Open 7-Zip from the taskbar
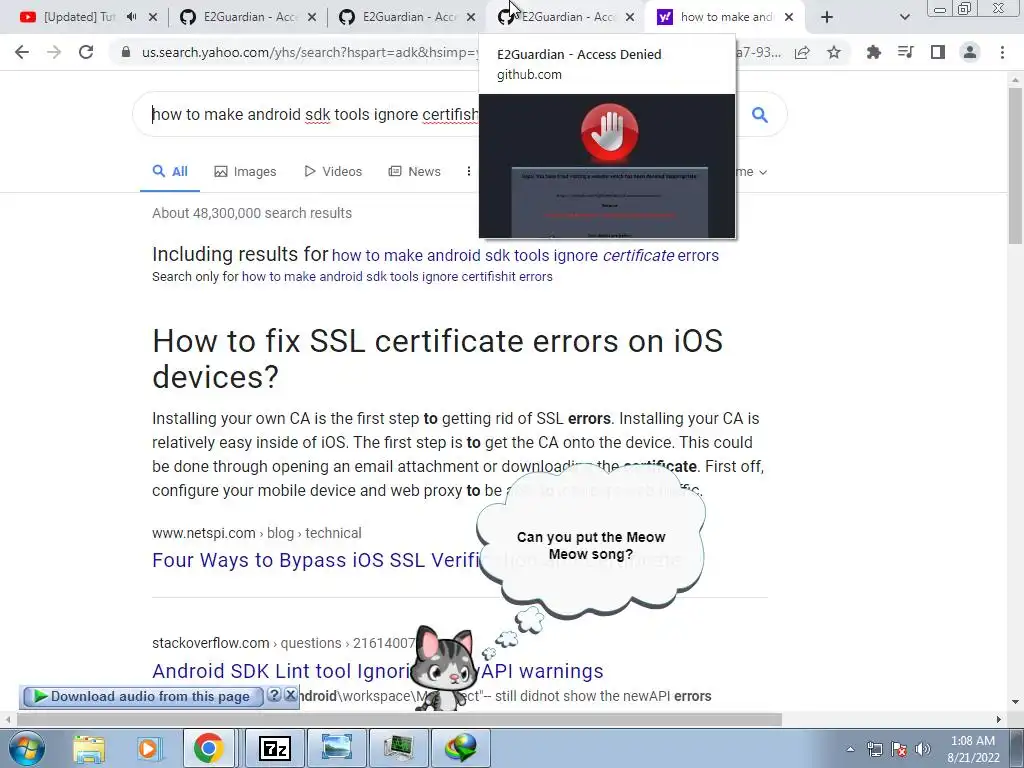 [x=275, y=748]
